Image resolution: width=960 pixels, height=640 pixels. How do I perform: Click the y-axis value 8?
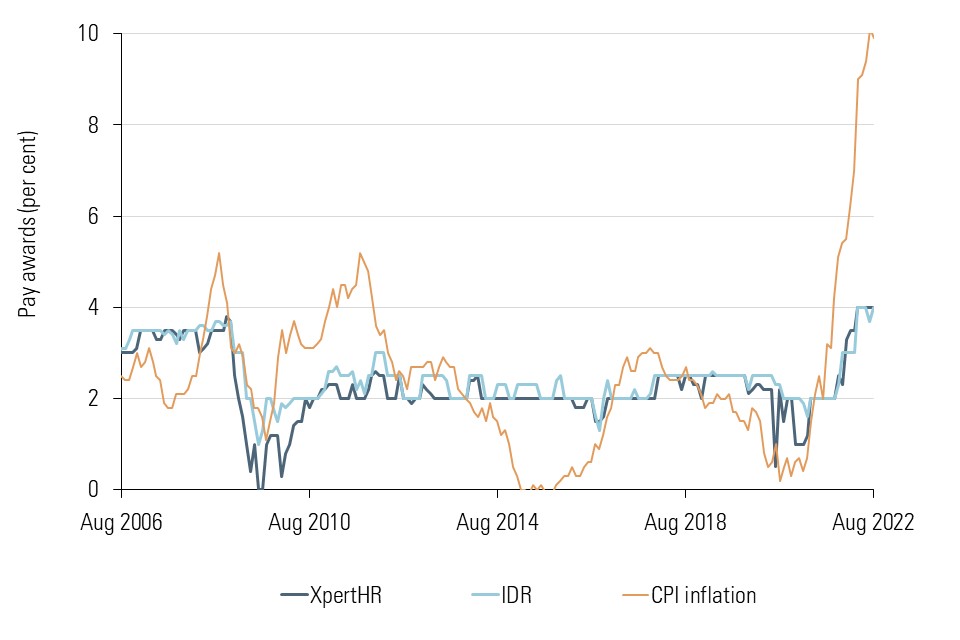click(93, 125)
